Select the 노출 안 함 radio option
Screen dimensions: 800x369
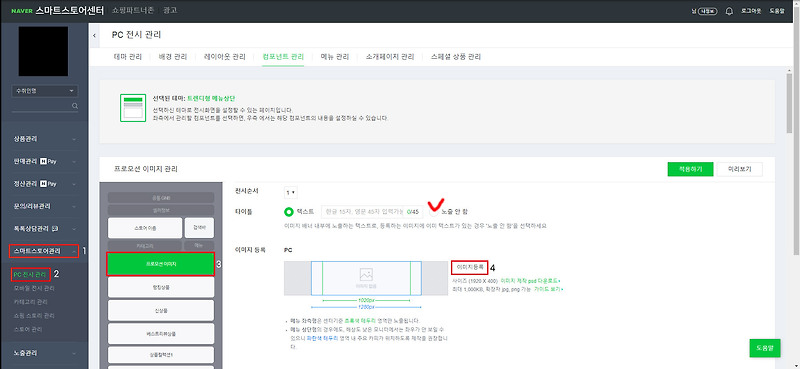(433, 211)
